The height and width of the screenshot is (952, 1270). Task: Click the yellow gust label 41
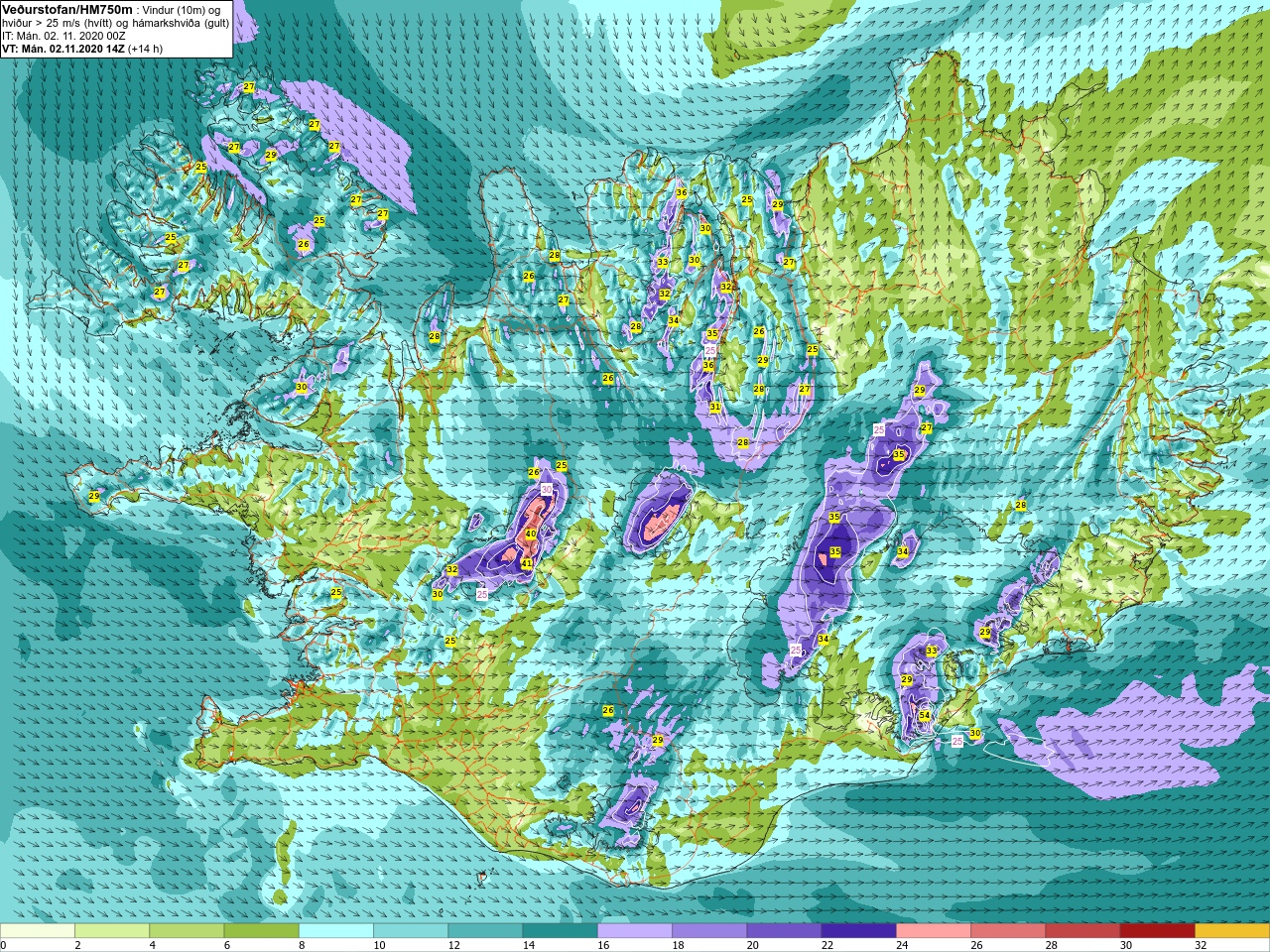(527, 563)
